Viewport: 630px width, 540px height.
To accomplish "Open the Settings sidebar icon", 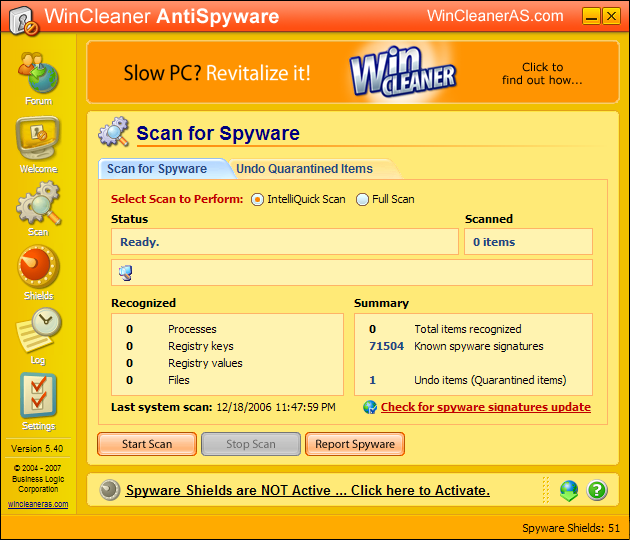I will [38, 398].
